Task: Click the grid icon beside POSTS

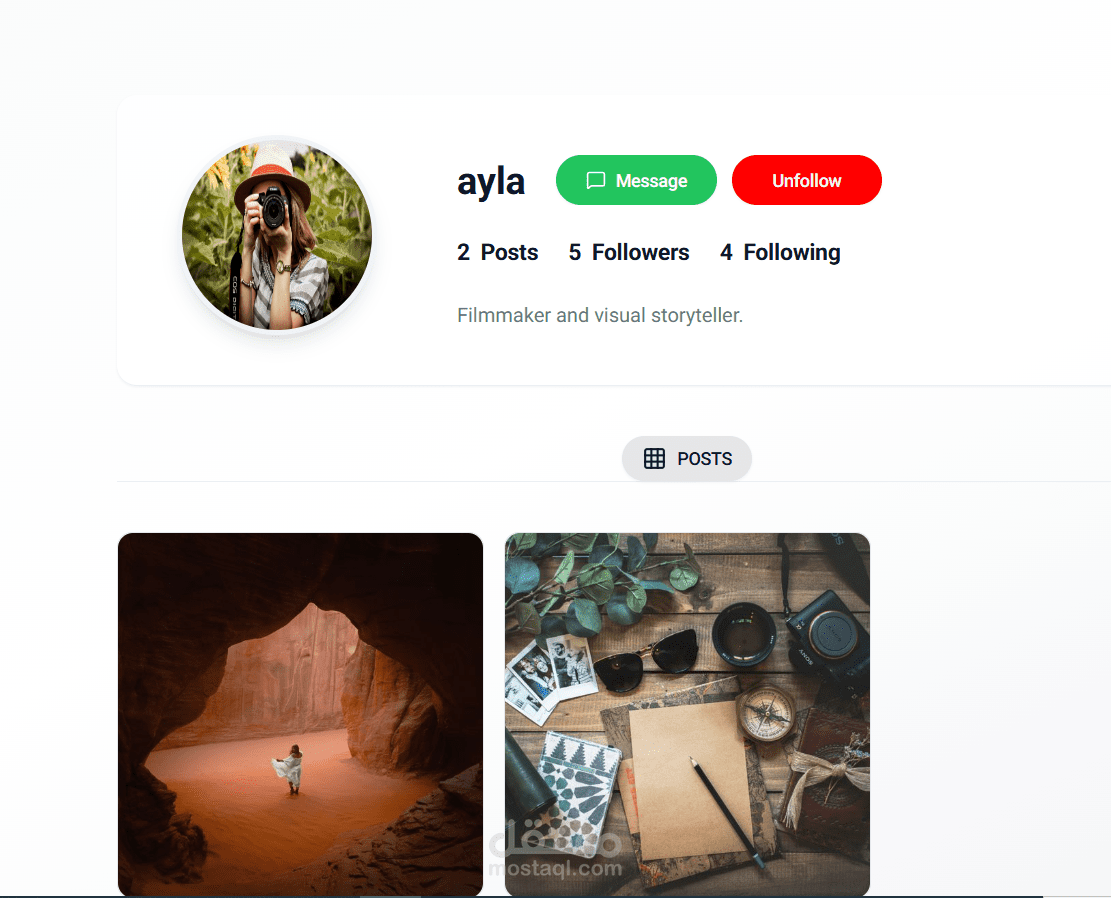Action: [654, 459]
